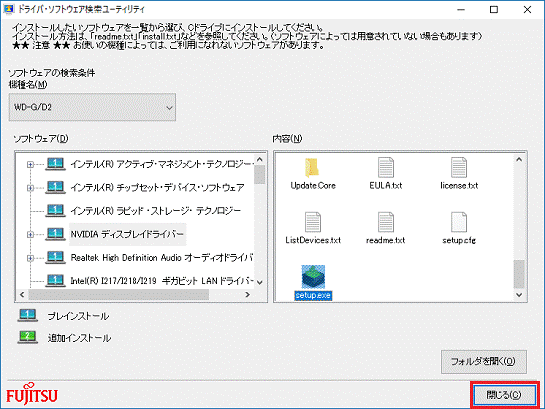Close the window with the X button

click(x=527, y=10)
